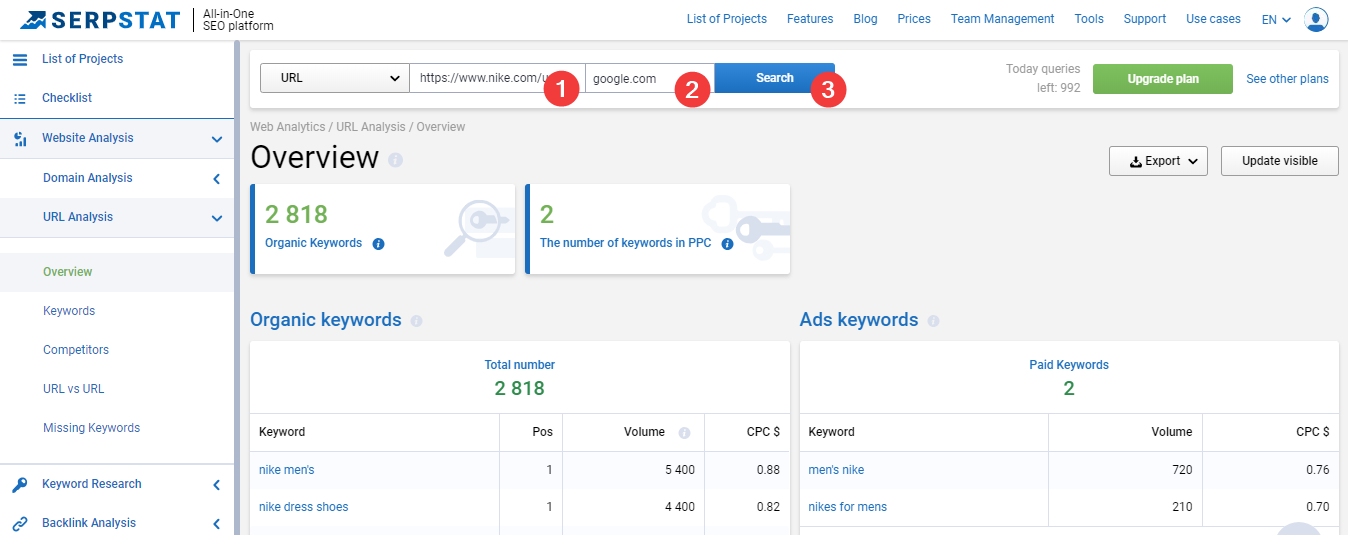
Task: Click the green Upgrade plan button
Action: 1163,79
